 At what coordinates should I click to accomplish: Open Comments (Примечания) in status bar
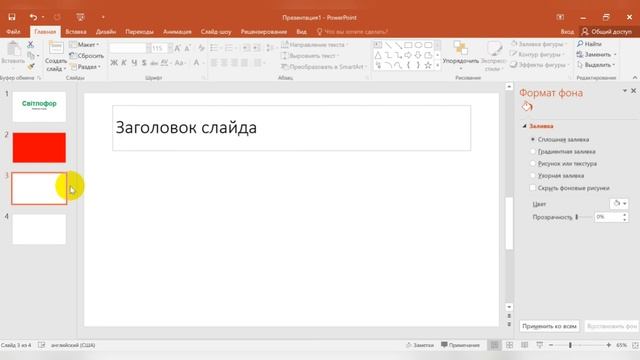point(460,345)
